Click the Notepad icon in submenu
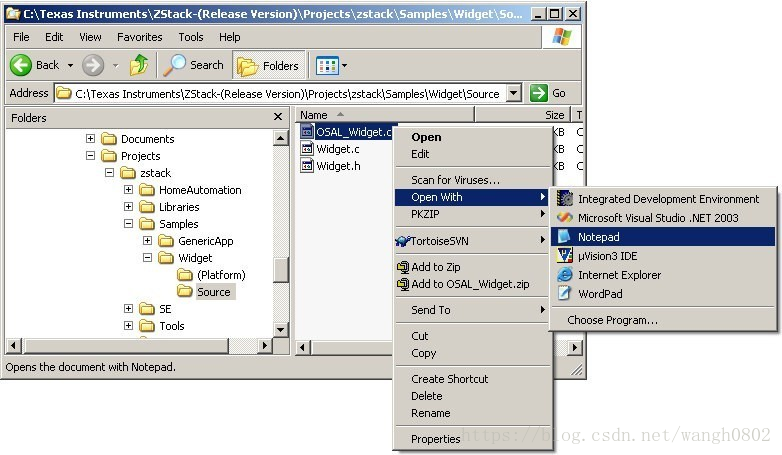Viewport: 782px width, 455px height. (x=565, y=236)
